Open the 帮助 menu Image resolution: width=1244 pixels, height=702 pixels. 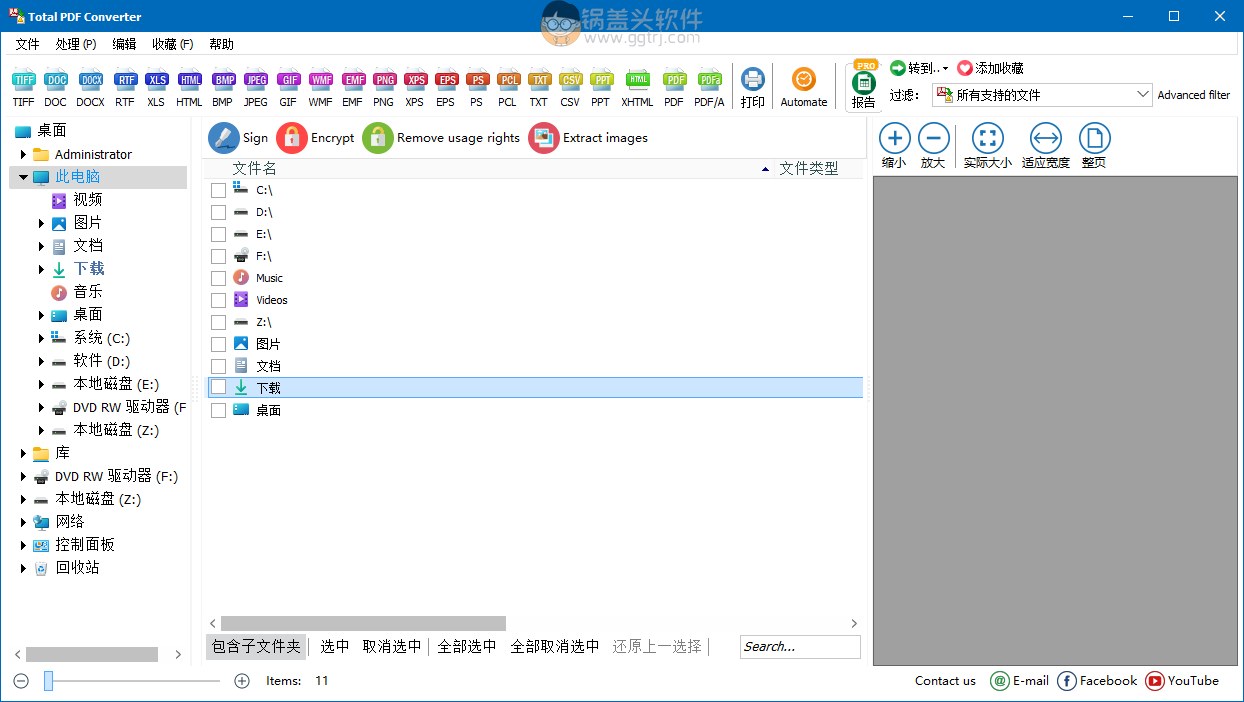click(221, 44)
